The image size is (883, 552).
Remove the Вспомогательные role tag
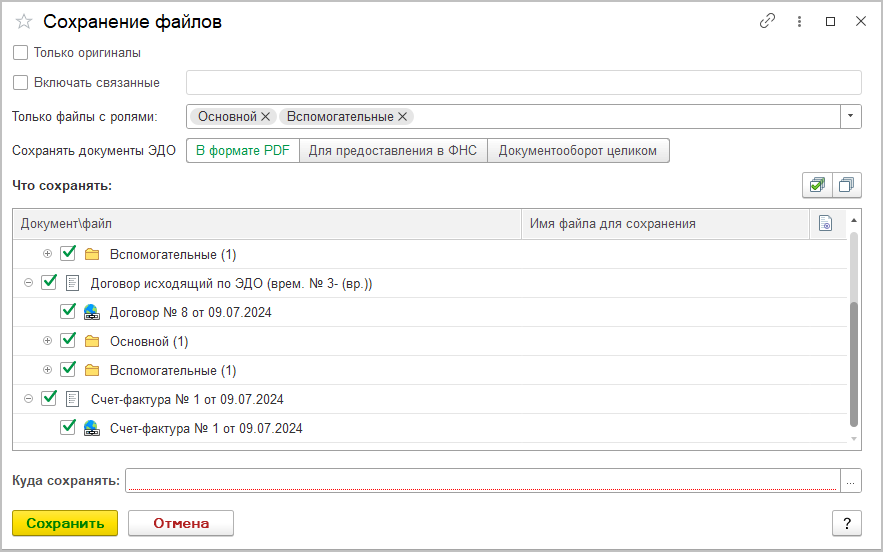tap(403, 117)
